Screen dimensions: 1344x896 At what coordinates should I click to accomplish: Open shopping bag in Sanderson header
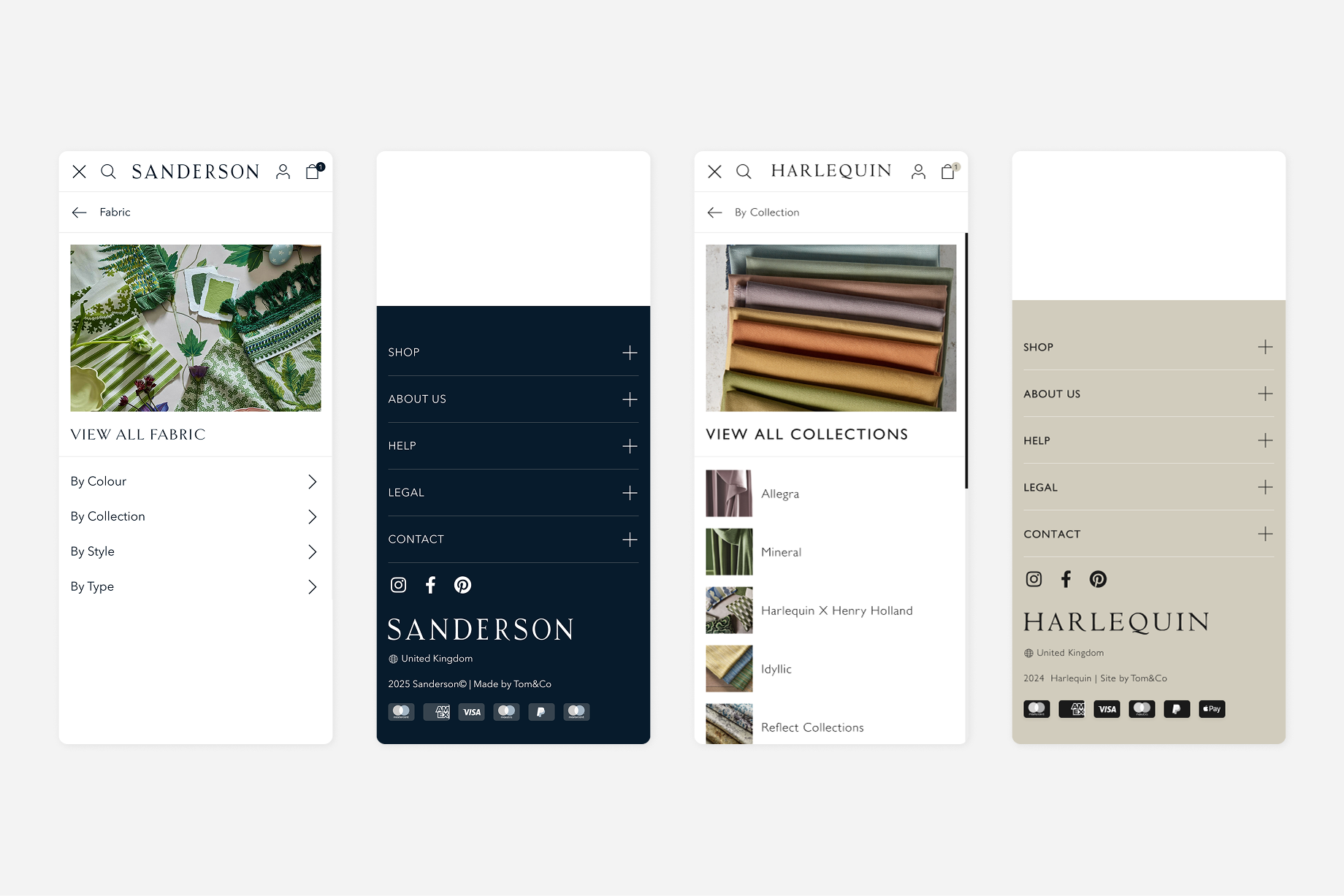pos(314,171)
